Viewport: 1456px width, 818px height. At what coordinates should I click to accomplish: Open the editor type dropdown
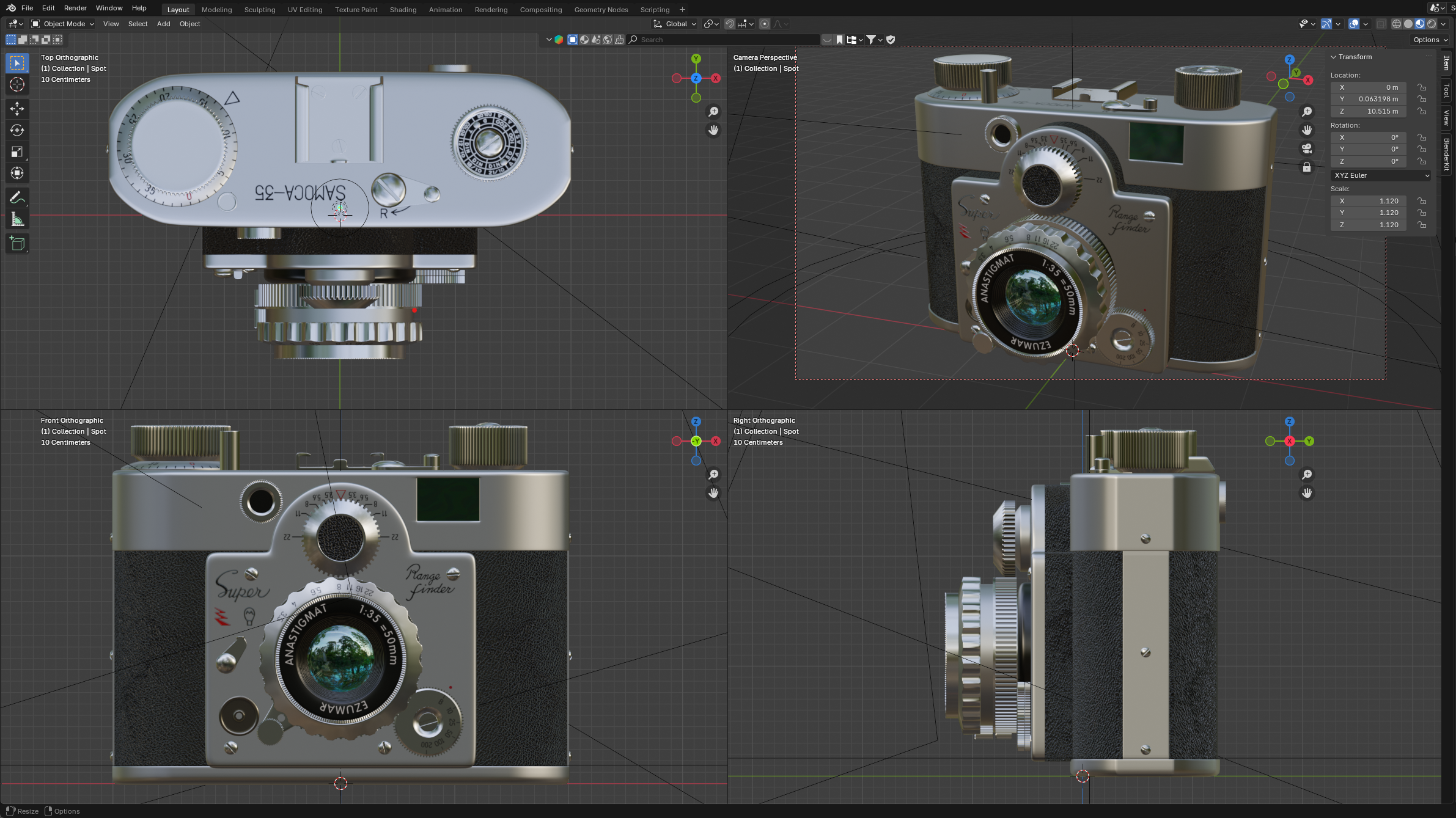[x=15, y=24]
